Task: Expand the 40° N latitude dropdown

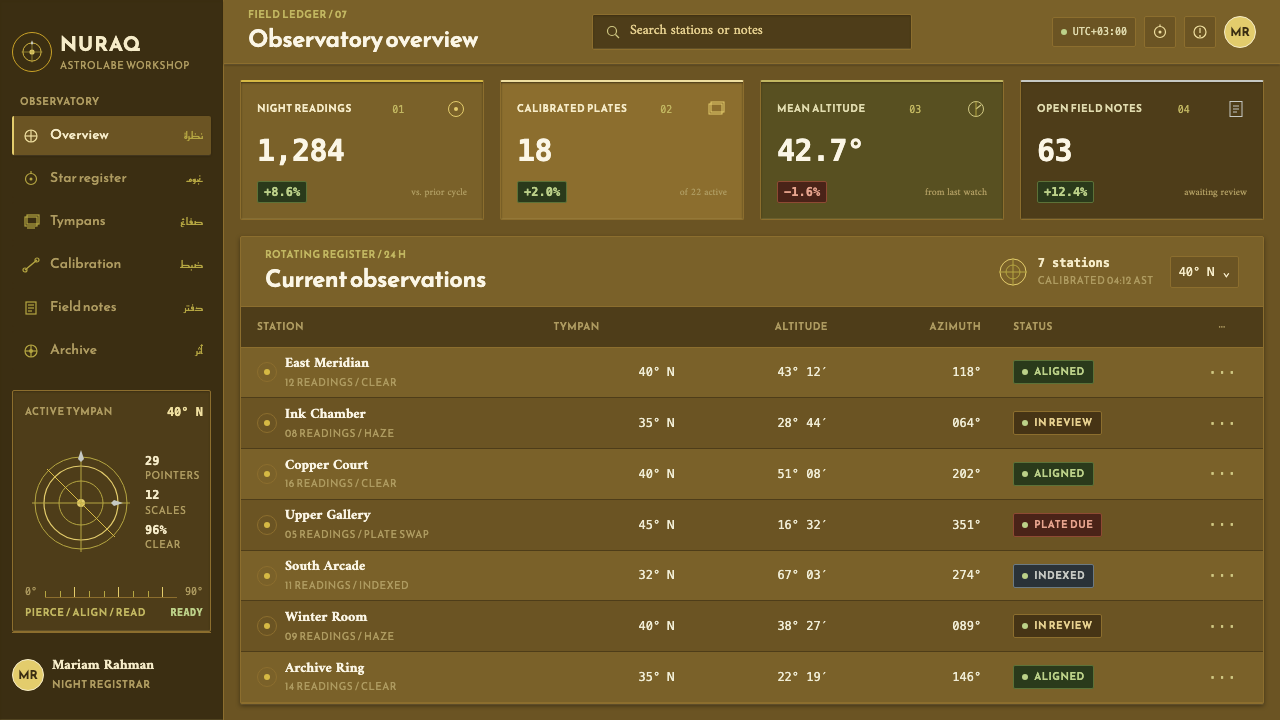Action: click(1204, 272)
